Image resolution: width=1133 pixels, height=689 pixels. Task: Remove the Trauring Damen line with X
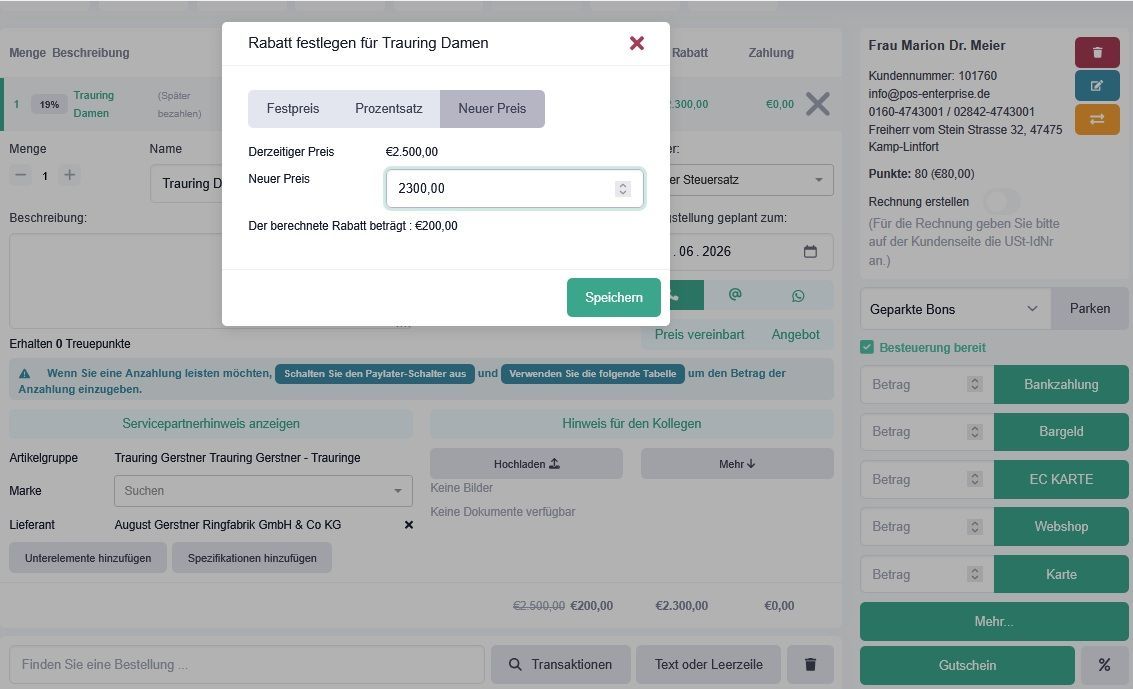pos(817,104)
